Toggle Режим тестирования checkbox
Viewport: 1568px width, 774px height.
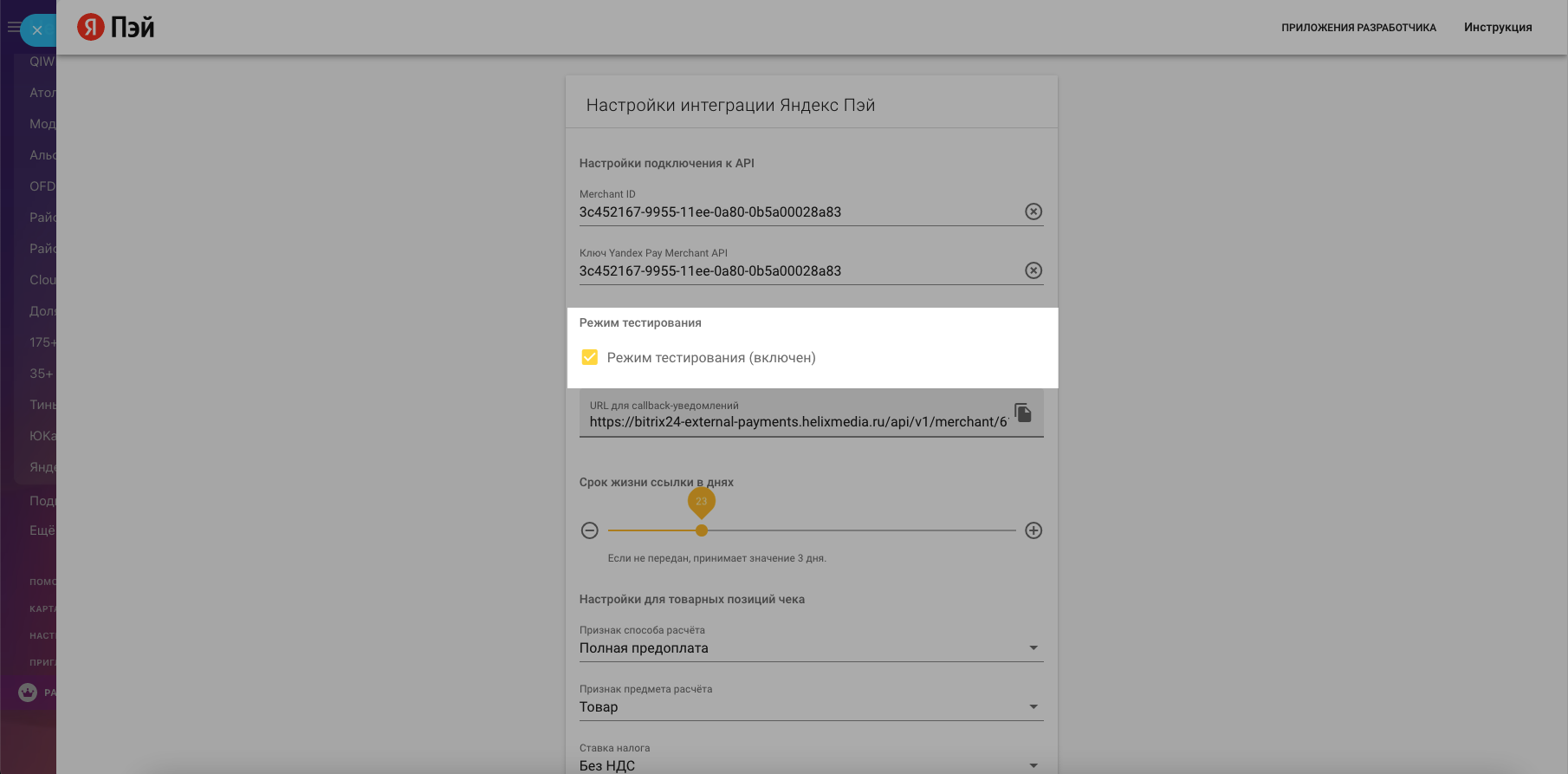(590, 357)
